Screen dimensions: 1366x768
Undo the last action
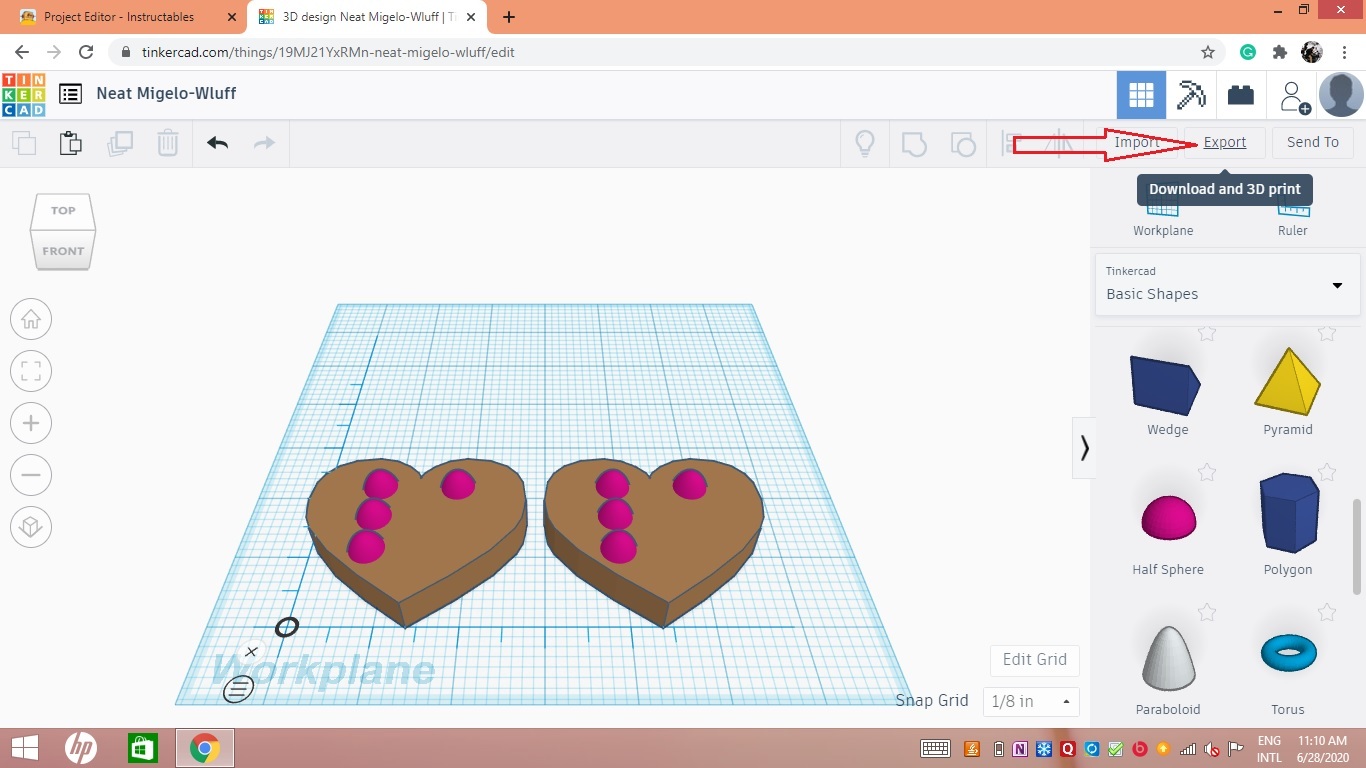[218, 143]
